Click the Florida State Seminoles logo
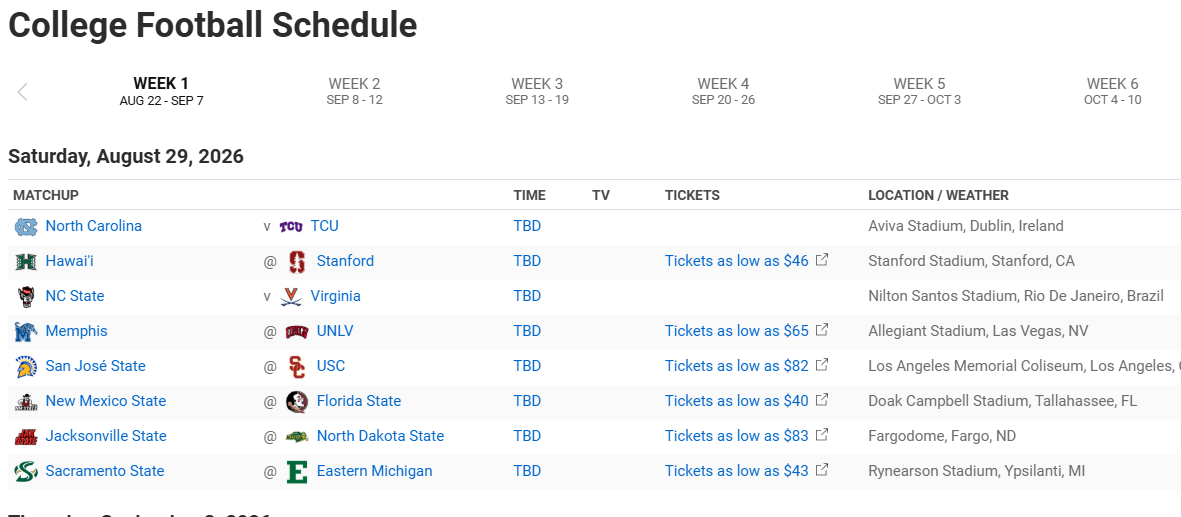 pos(296,402)
